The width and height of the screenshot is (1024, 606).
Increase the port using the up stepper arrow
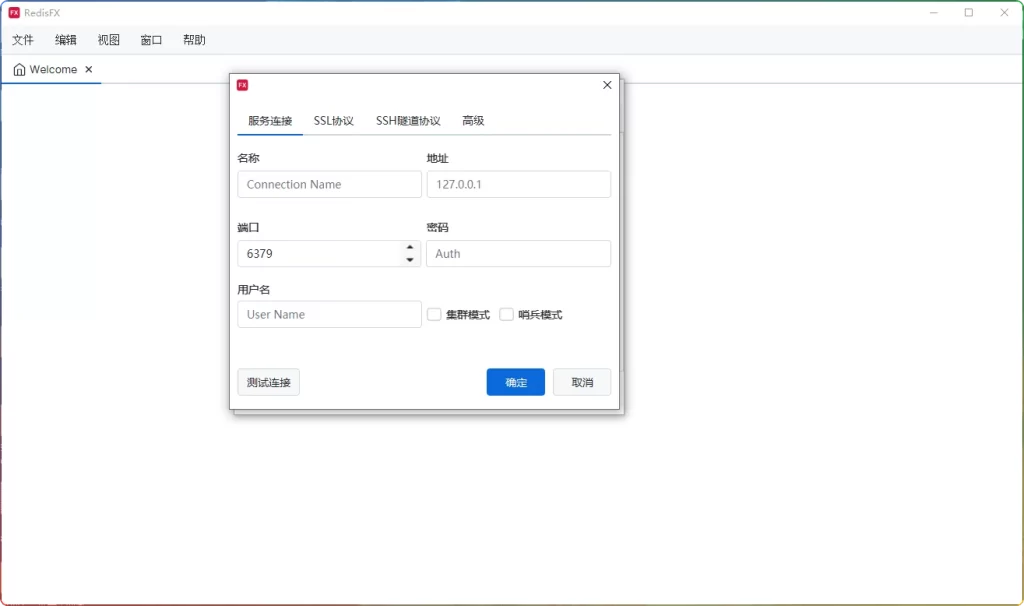pos(409,248)
